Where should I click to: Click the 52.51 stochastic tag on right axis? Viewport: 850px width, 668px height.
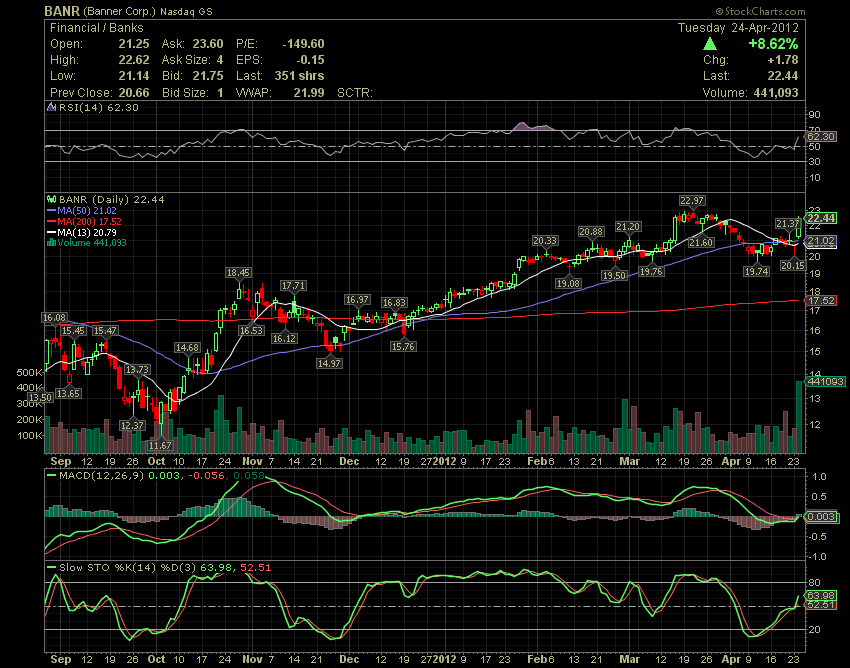[x=821, y=605]
